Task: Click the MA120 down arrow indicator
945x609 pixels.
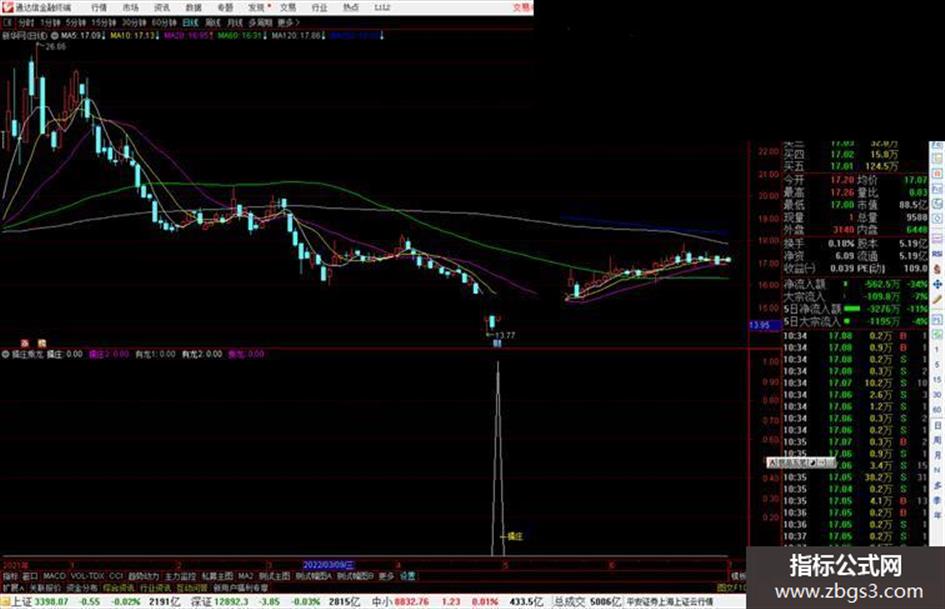Action: tap(324, 36)
